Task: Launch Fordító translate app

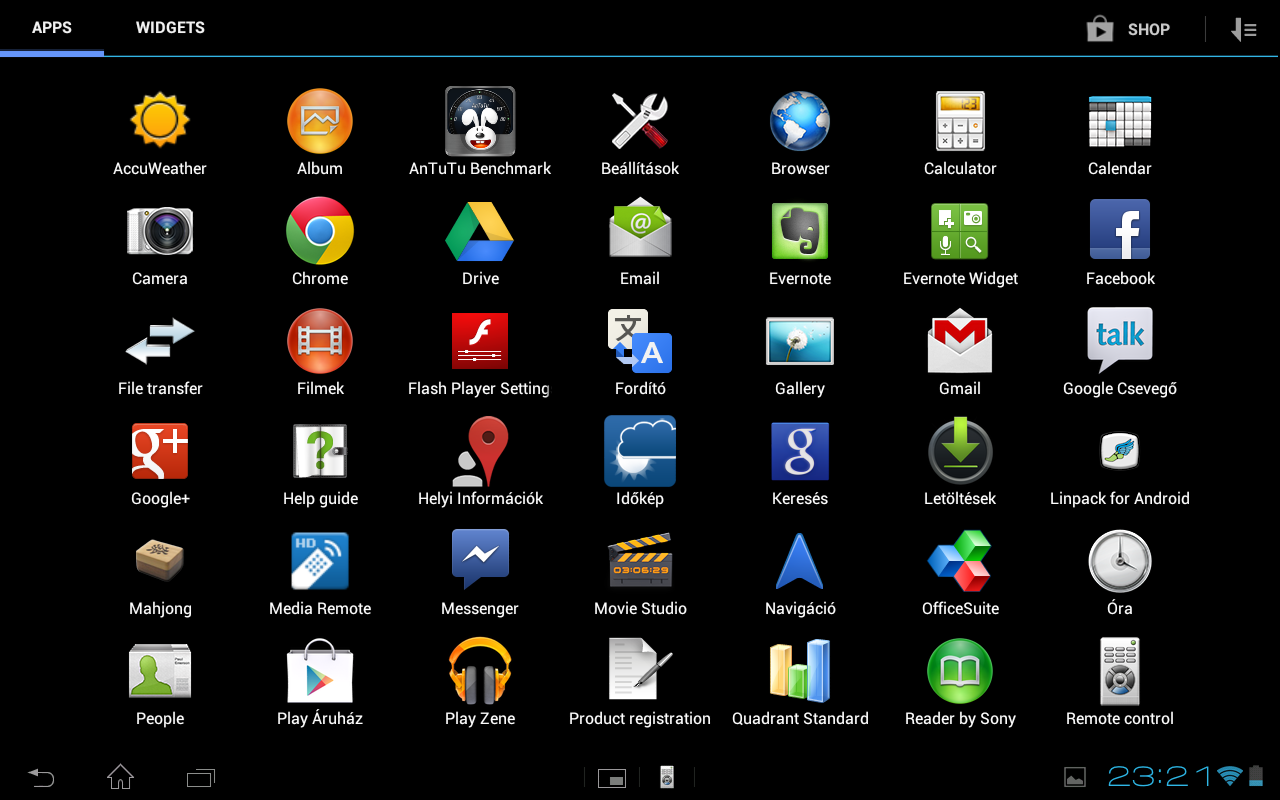Action: (x=640, y=353)
